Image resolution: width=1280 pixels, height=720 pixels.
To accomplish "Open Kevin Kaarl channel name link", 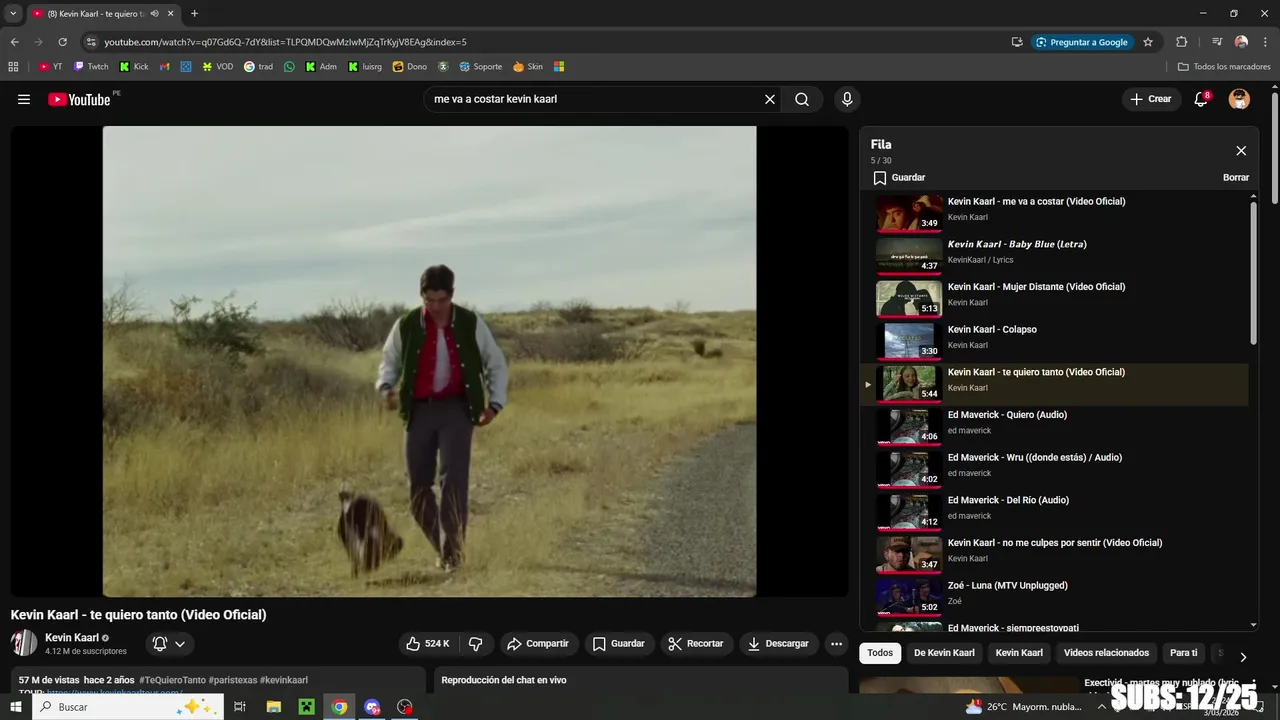I will tap(72, 638).
